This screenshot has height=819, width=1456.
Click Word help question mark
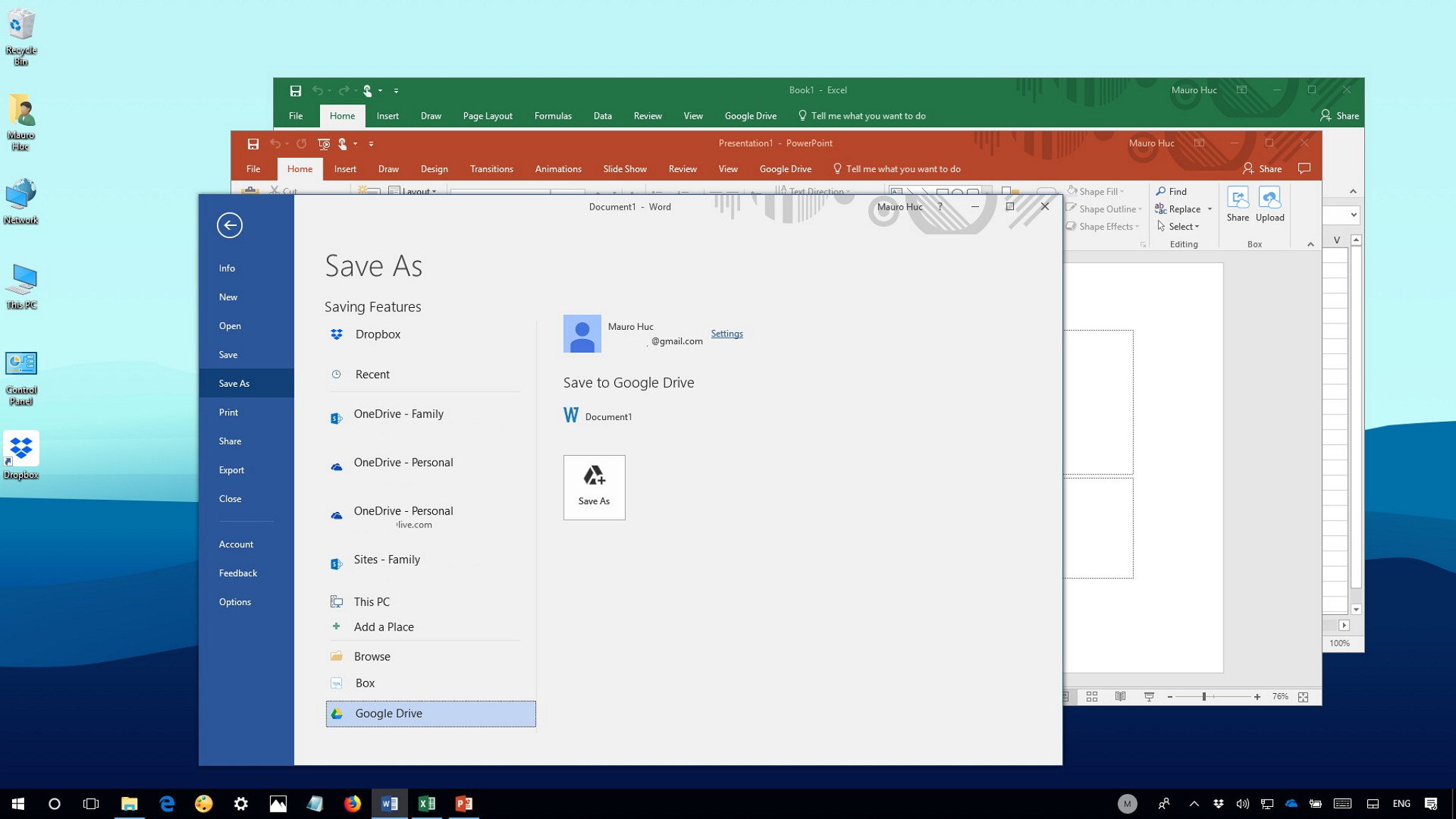[940, 207]
